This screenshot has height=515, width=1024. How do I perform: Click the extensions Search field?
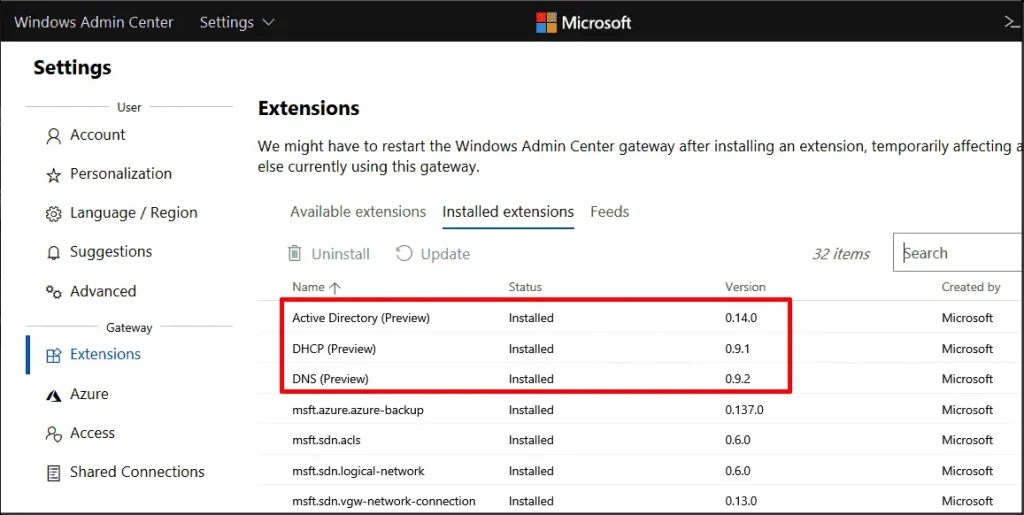point(960,253)
